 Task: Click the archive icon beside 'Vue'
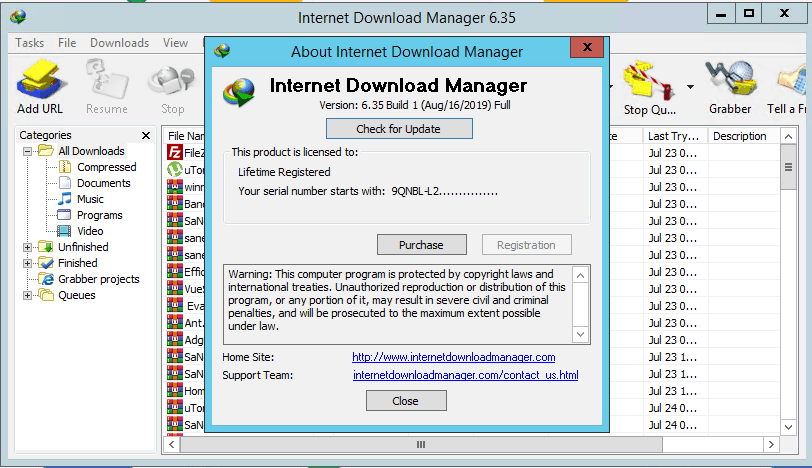tap(175, 288)
